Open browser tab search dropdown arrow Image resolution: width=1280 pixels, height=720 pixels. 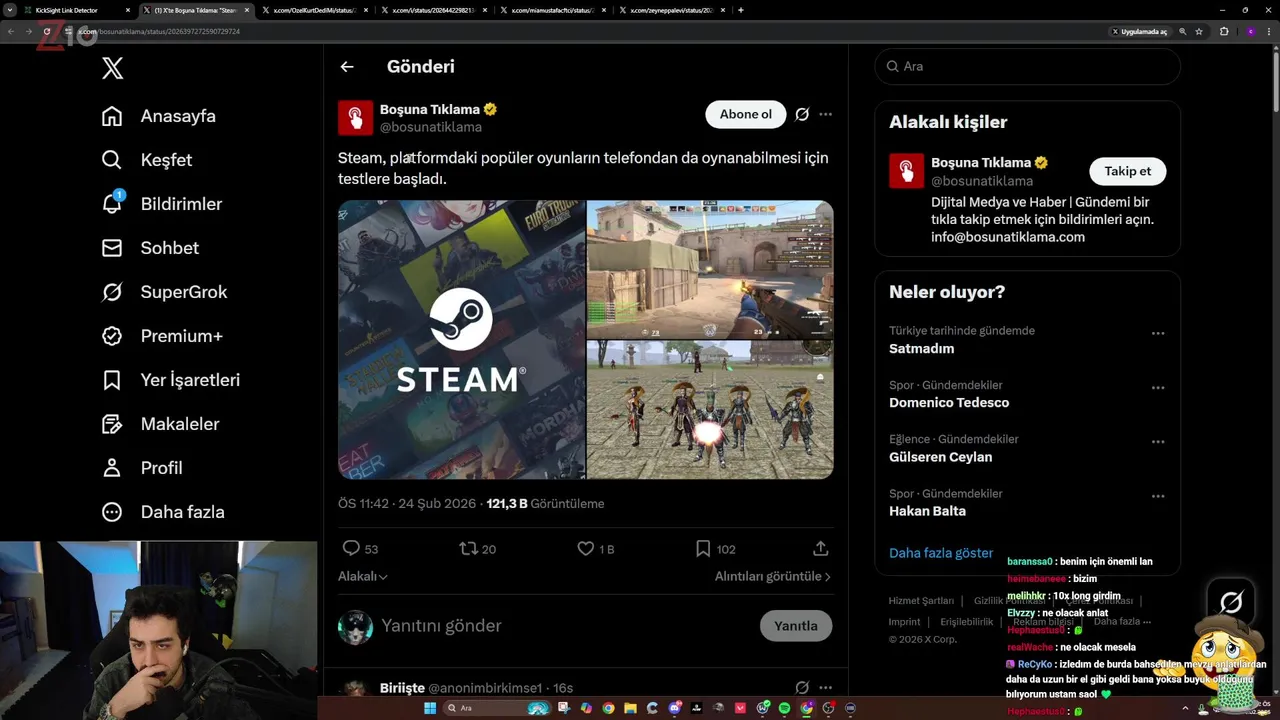coord(10,10)
